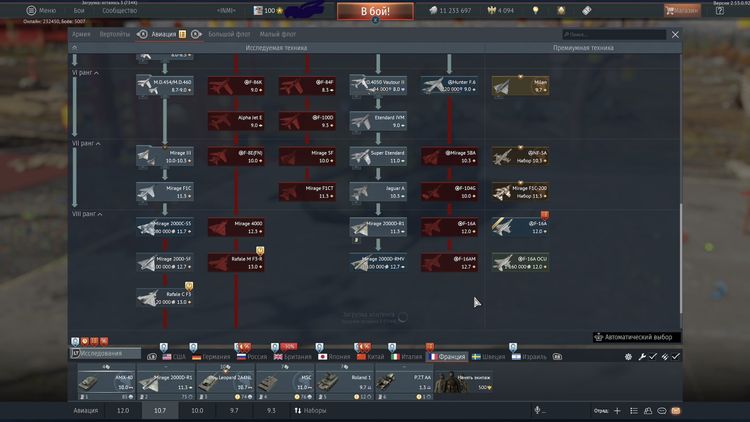Viewport: 750px width, 422px height.
Task: Close the research tree window
Action: pyautogui.click(x=675, y=34)
